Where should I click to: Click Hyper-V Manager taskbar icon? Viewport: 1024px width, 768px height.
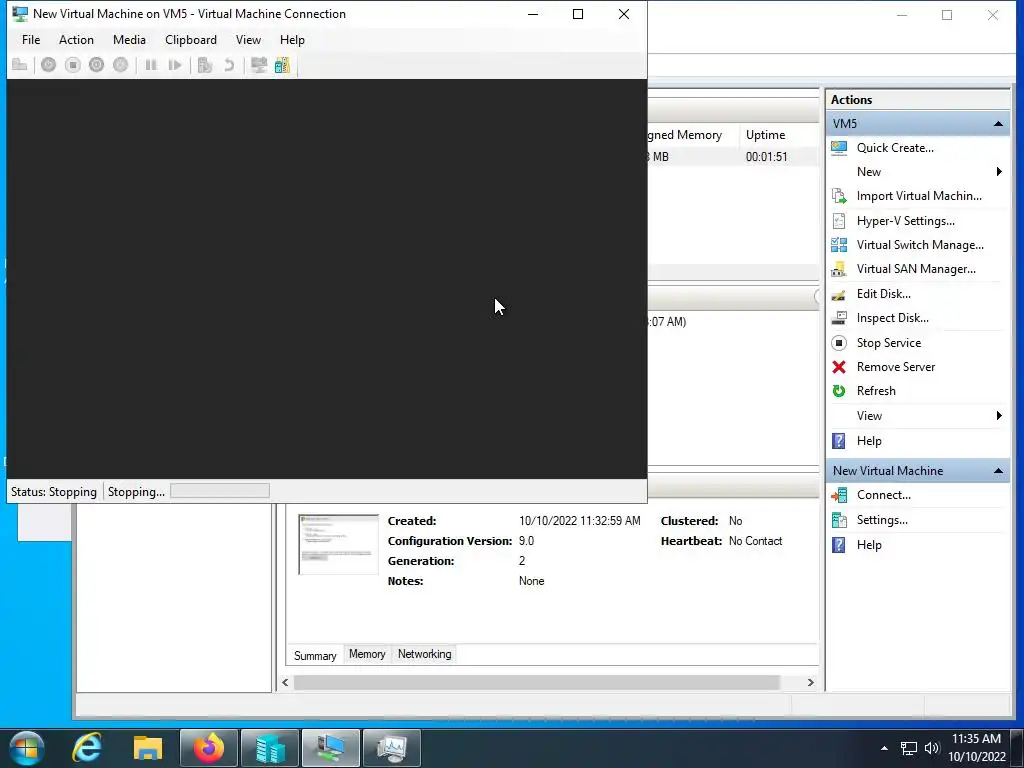[x=270, y=748]
